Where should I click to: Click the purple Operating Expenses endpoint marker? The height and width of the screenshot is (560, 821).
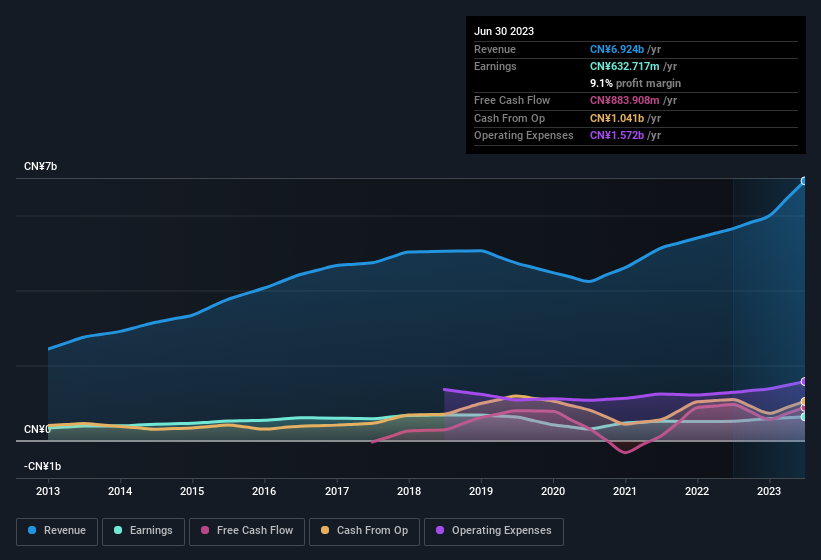[804, 382]
